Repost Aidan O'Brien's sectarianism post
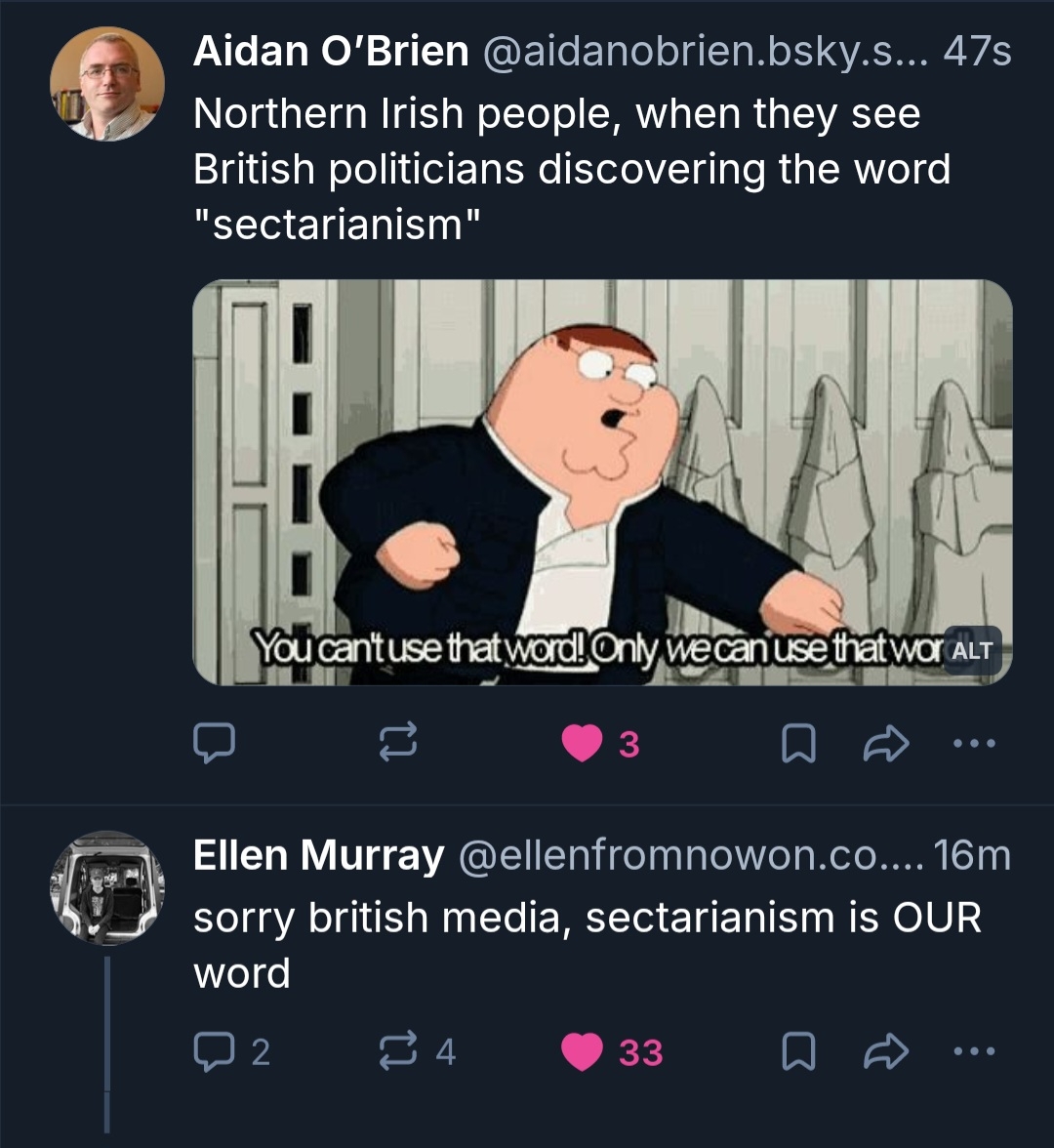The width and height of the screenshot is (1054, 1148). [398, 745]
